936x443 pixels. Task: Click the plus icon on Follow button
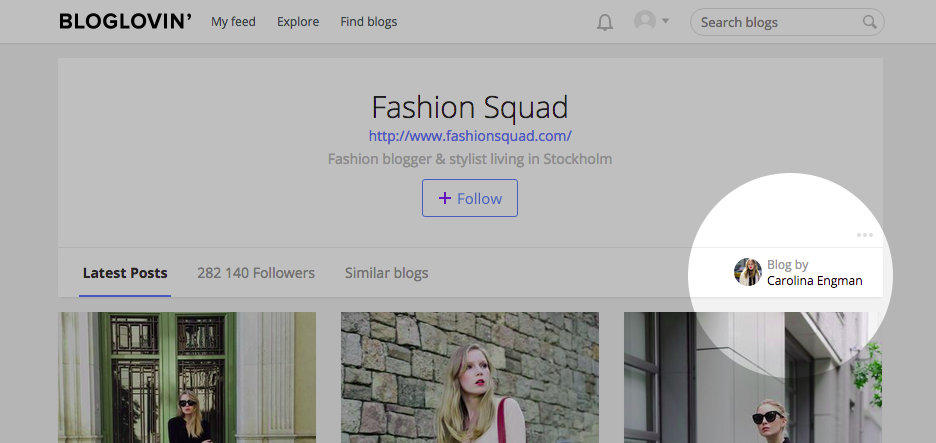click(x=445, y=198)
